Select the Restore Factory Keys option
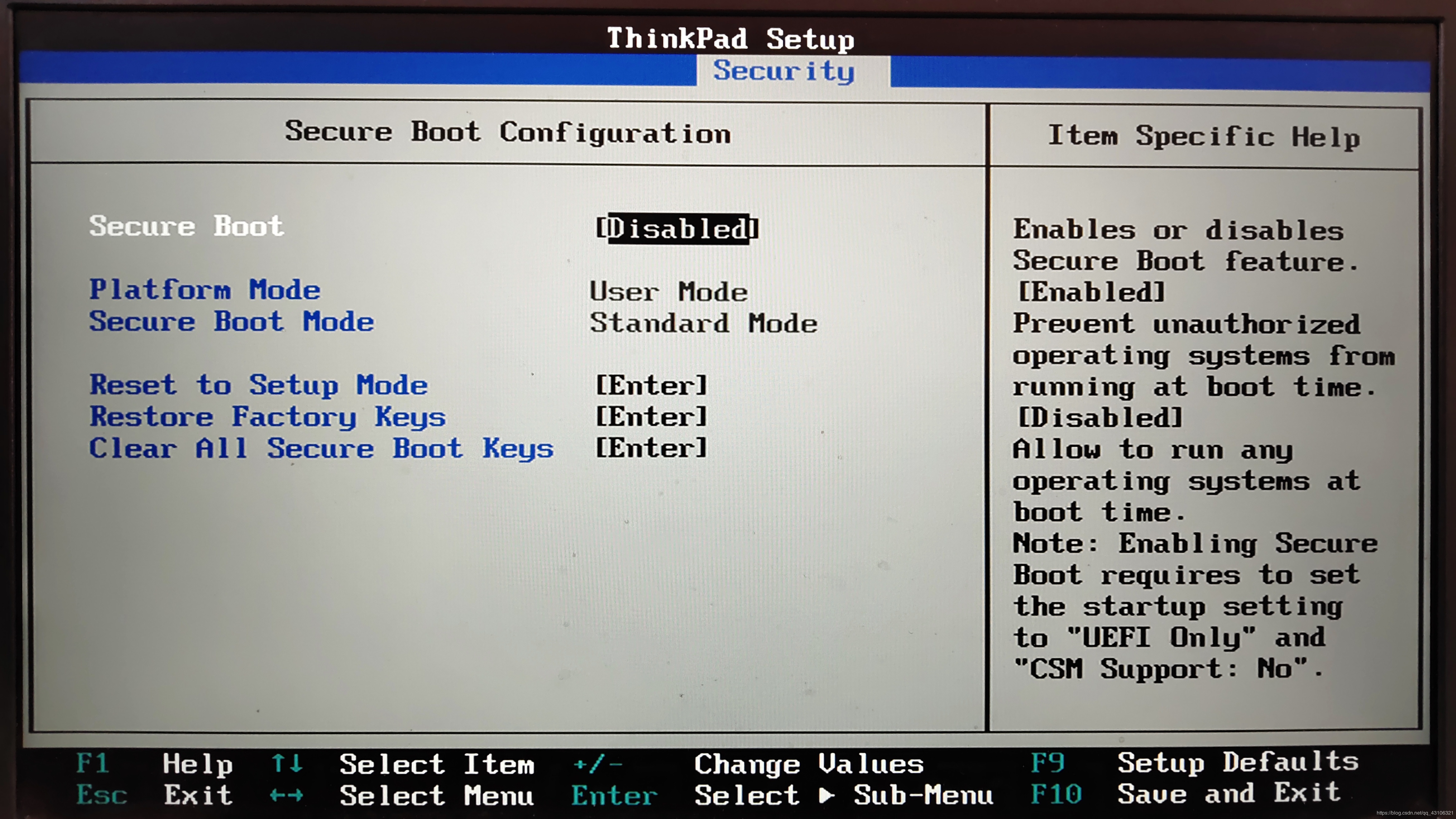This screenshot has width=1456, height=819. (x=267, y=417)
